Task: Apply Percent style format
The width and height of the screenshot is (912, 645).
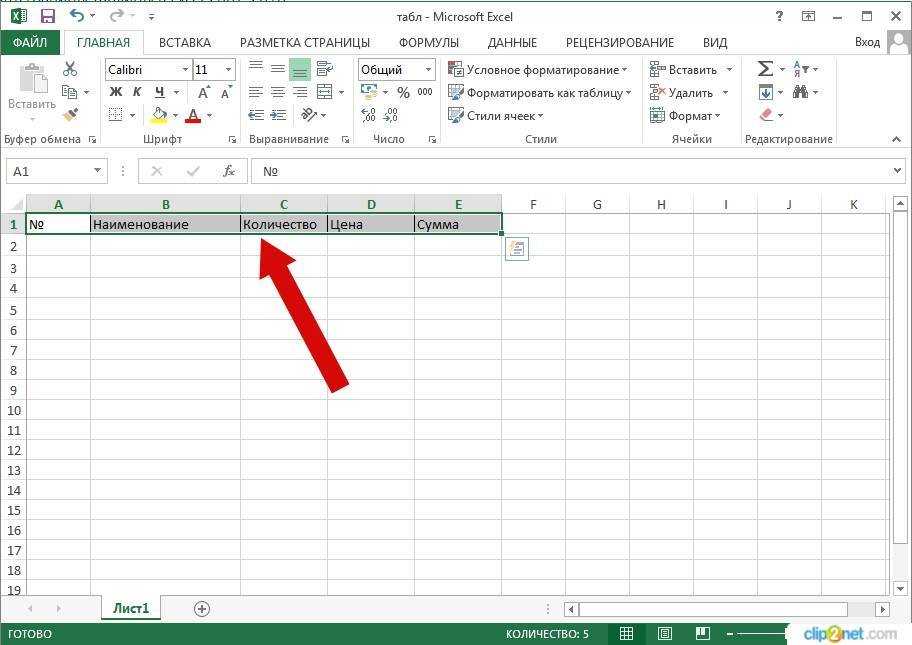Action: tap(404, 92)
